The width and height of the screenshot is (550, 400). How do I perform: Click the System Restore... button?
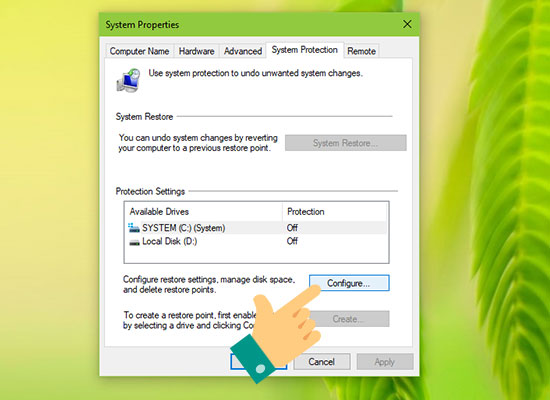coord(346,143)
